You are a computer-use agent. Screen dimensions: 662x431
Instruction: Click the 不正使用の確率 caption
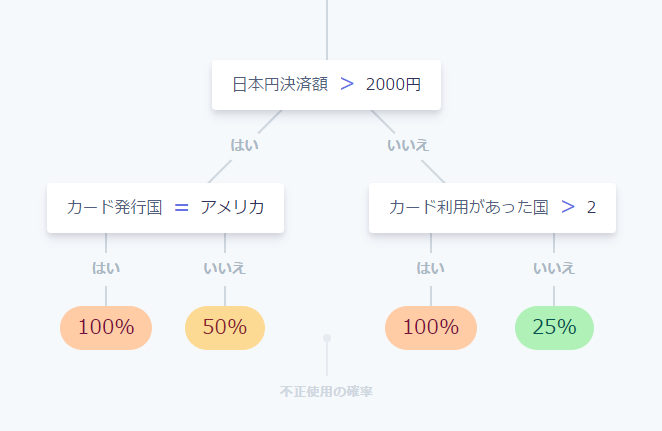pos(326,392)
